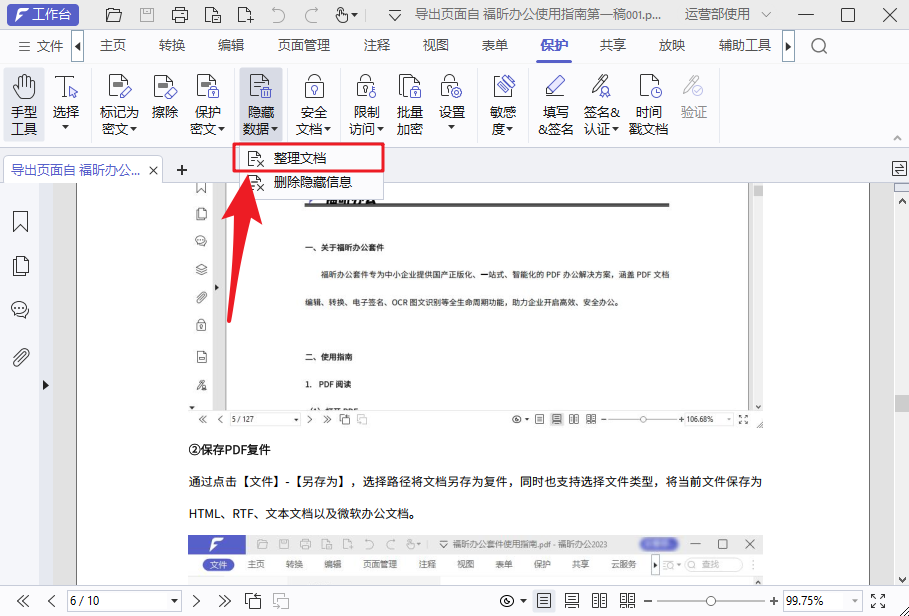Open a new document tab with plus button
The width and height of the screenshot is (909, 616).
[182, 169]
